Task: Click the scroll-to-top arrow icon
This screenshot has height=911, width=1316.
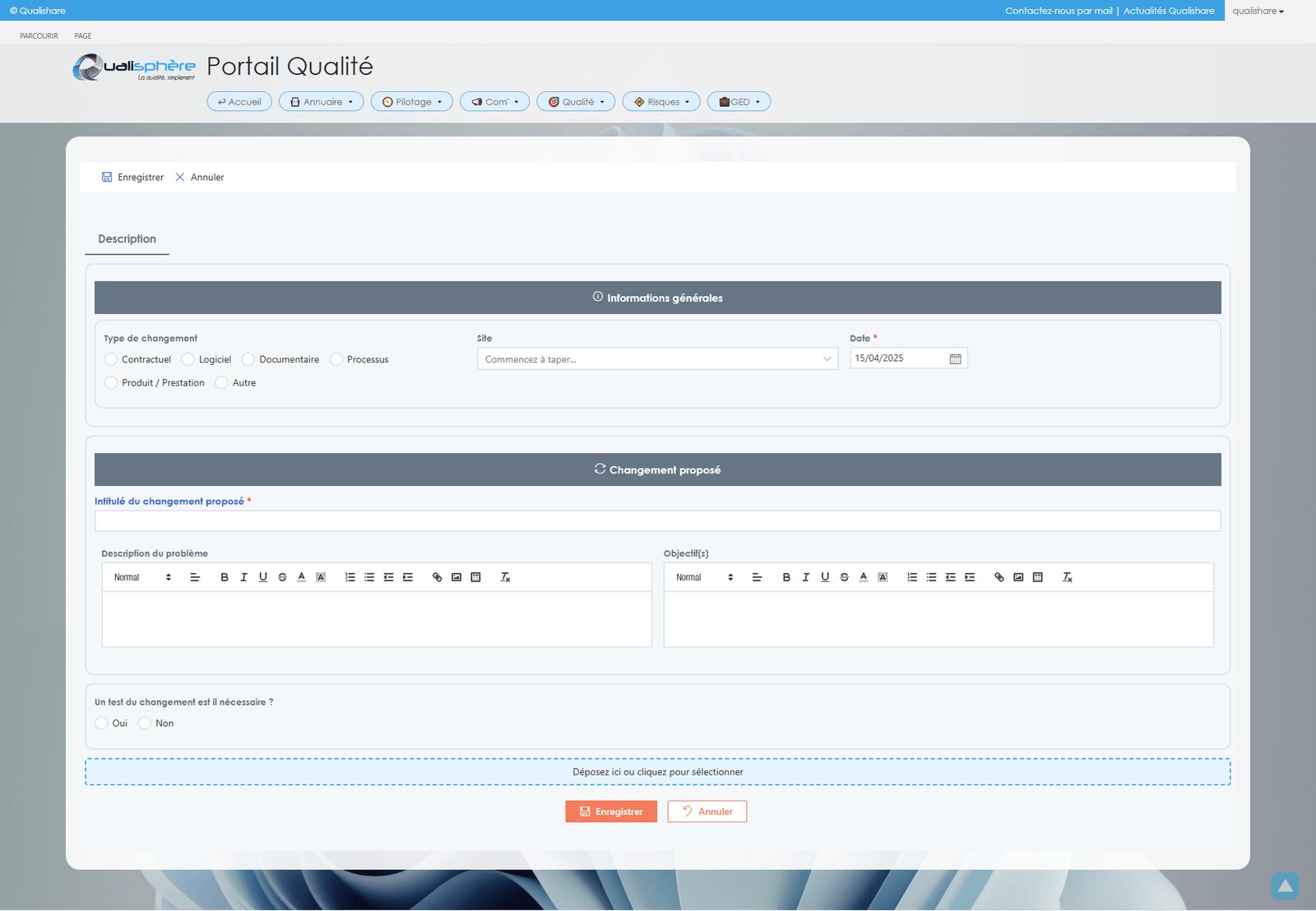Action: click(1284, 886)
